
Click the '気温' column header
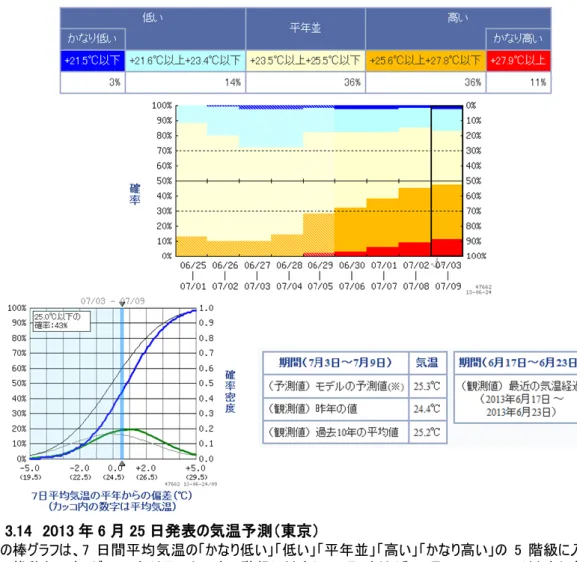coord(427,363)
